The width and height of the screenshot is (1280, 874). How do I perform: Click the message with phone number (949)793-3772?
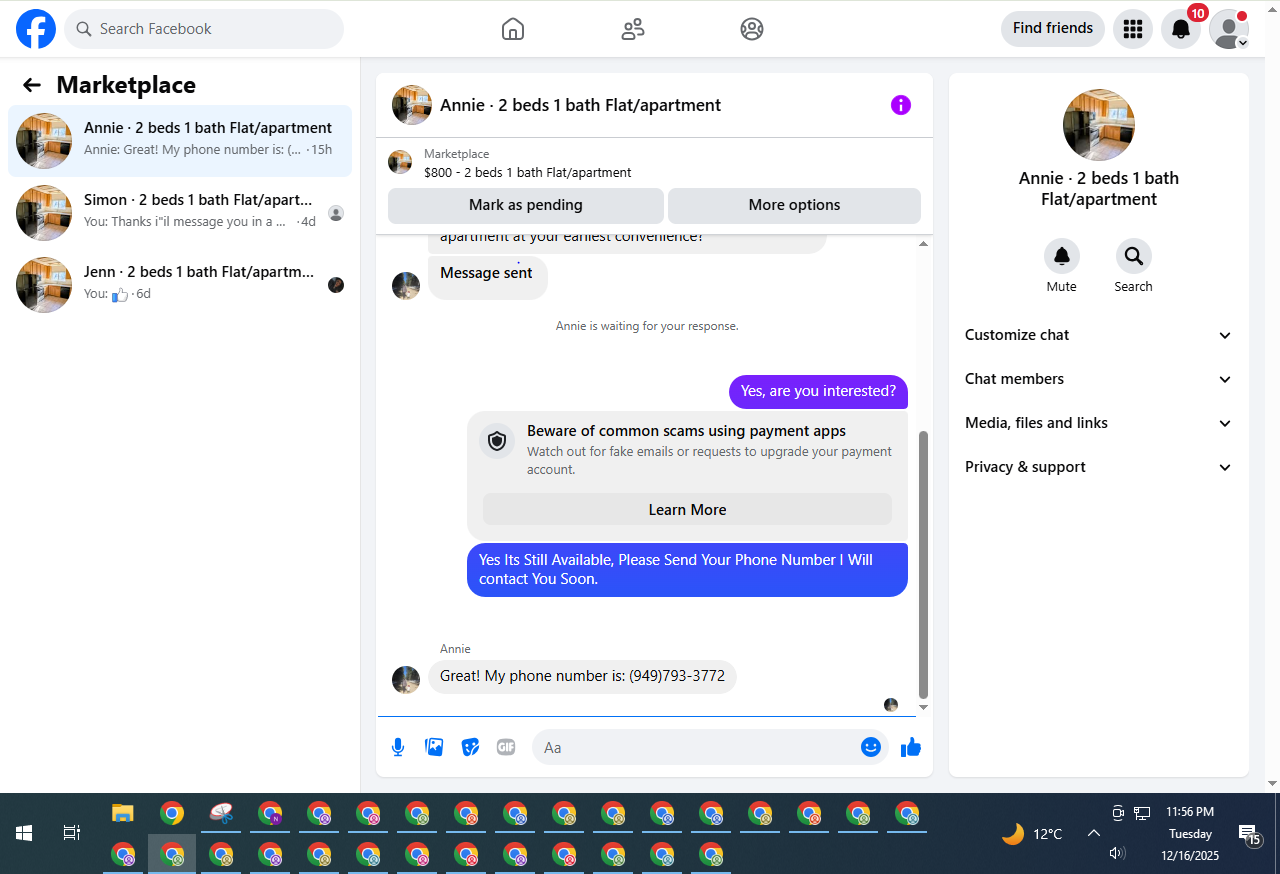[582, 677]
